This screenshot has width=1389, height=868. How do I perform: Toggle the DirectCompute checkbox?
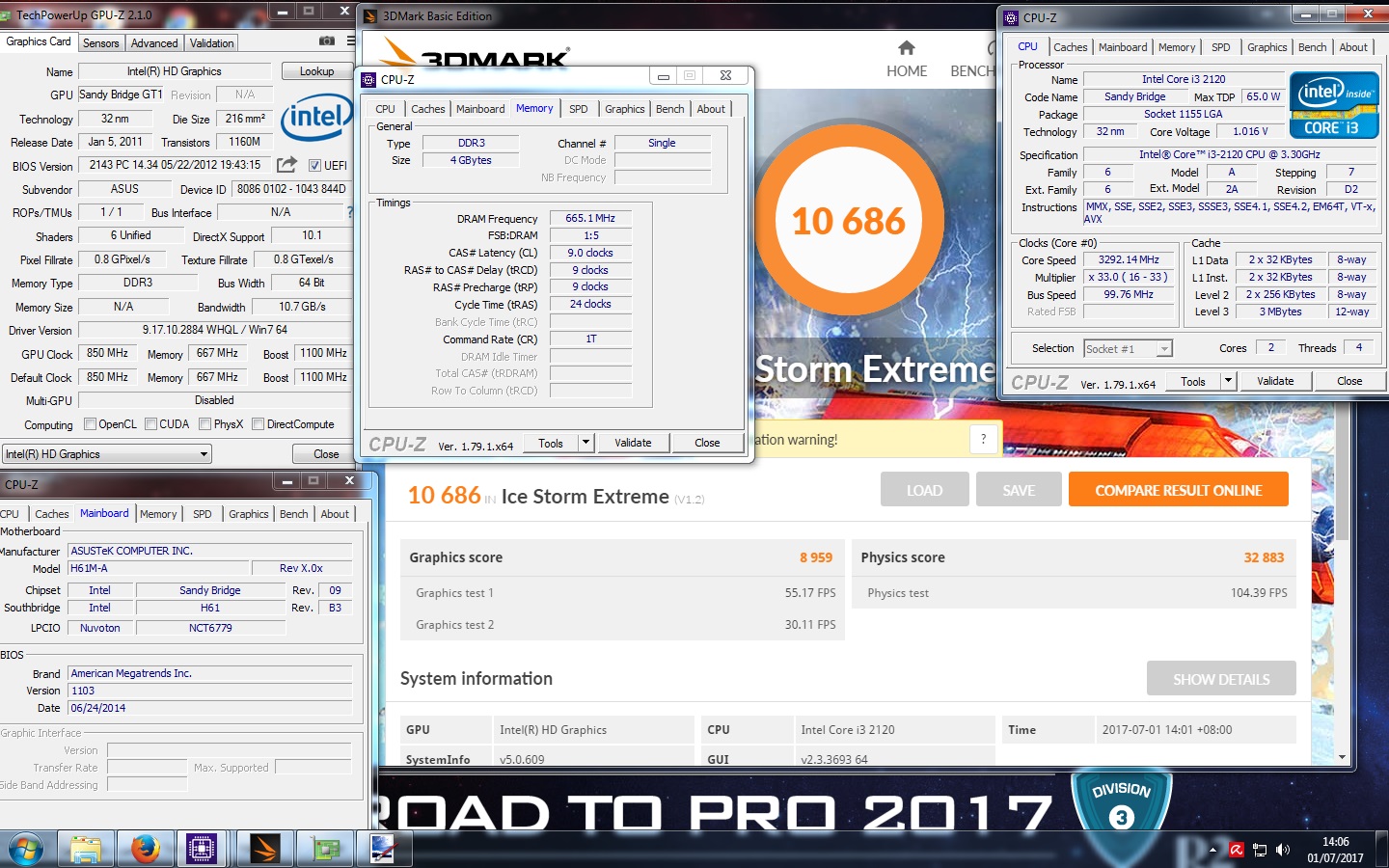258,423
